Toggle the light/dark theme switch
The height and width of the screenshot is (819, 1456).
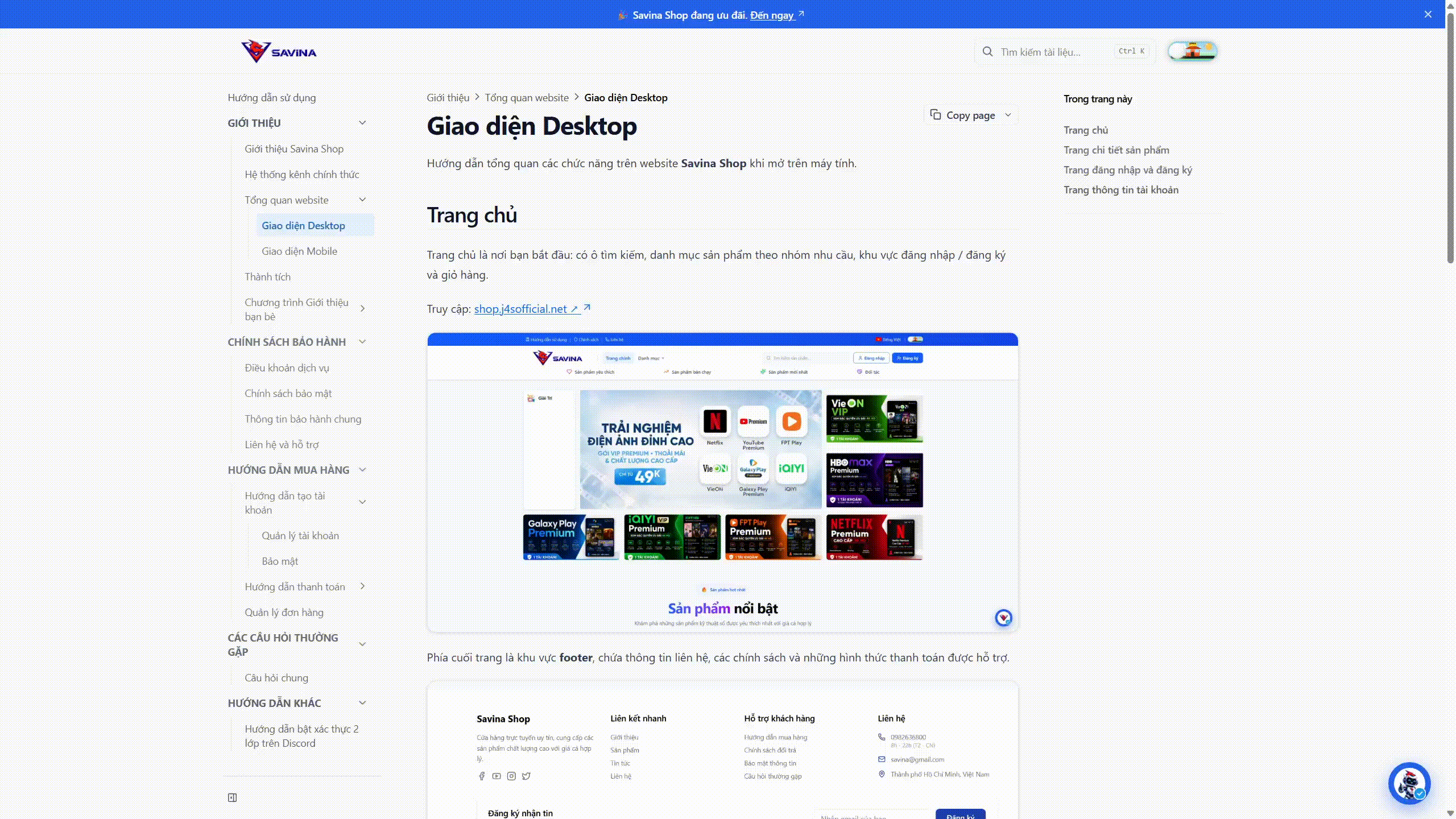coord(1192,51)
